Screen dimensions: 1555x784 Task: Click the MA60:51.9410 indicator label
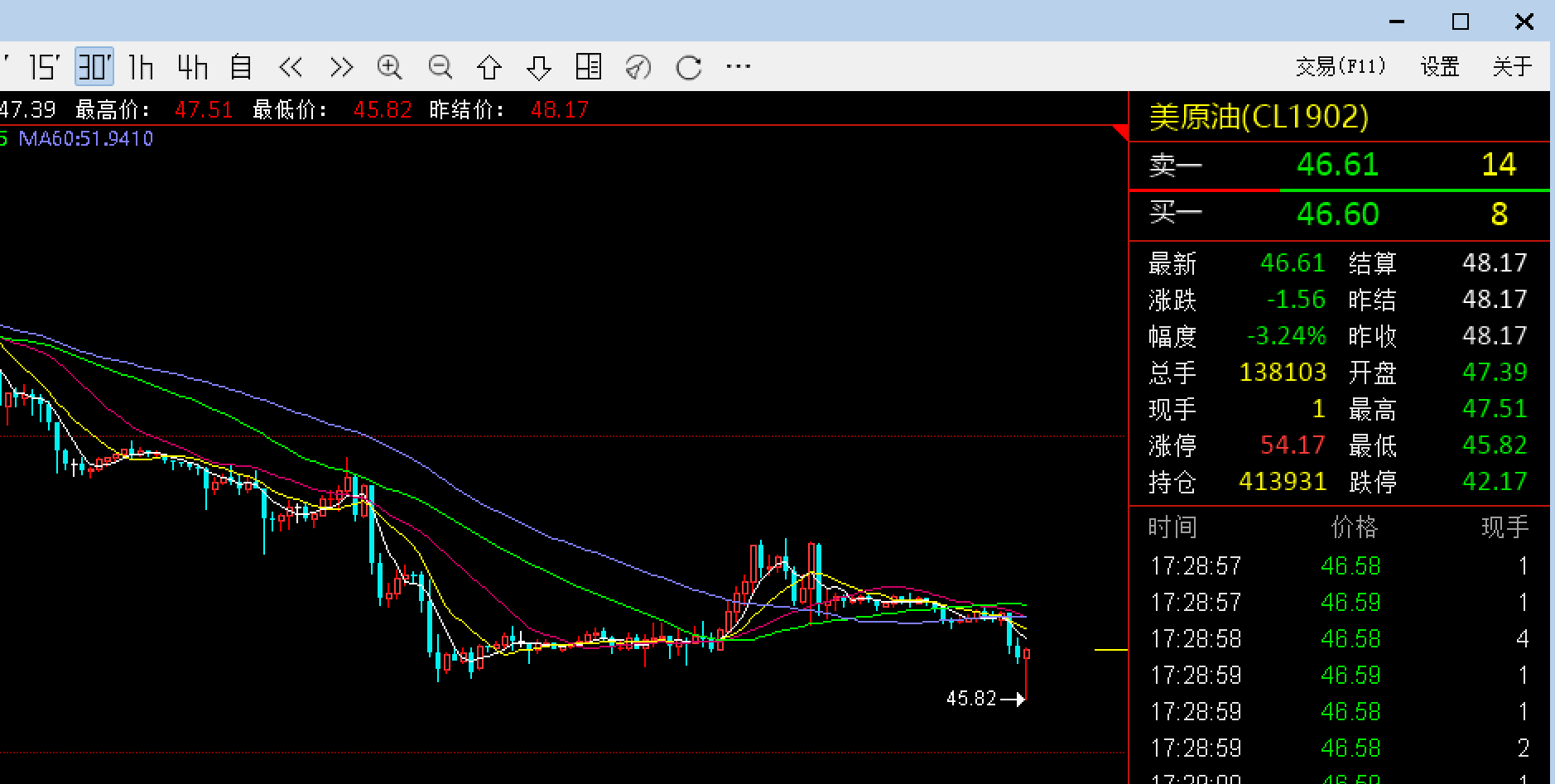click(86, 139)
